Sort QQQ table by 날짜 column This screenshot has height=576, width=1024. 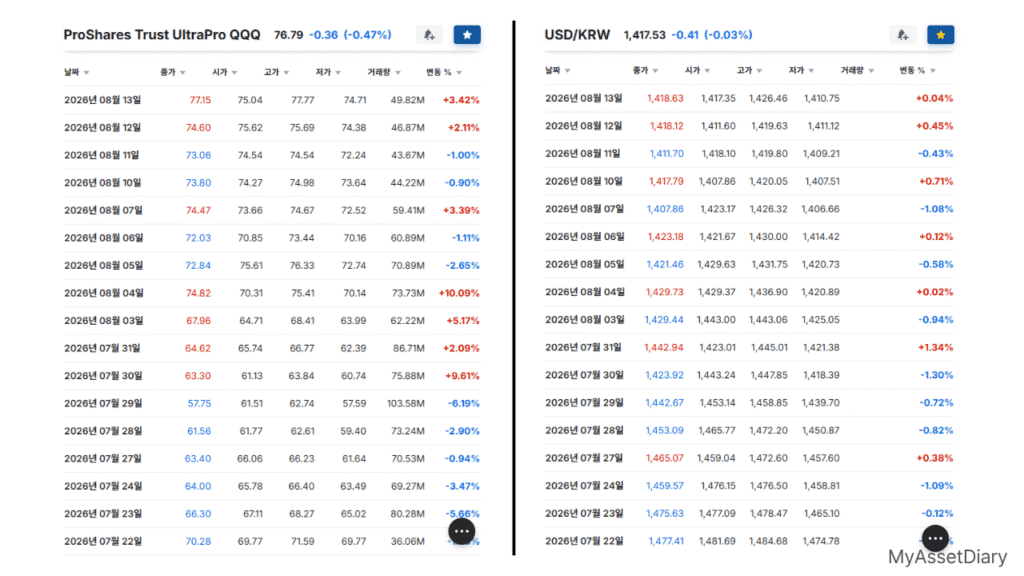[76, 72]
